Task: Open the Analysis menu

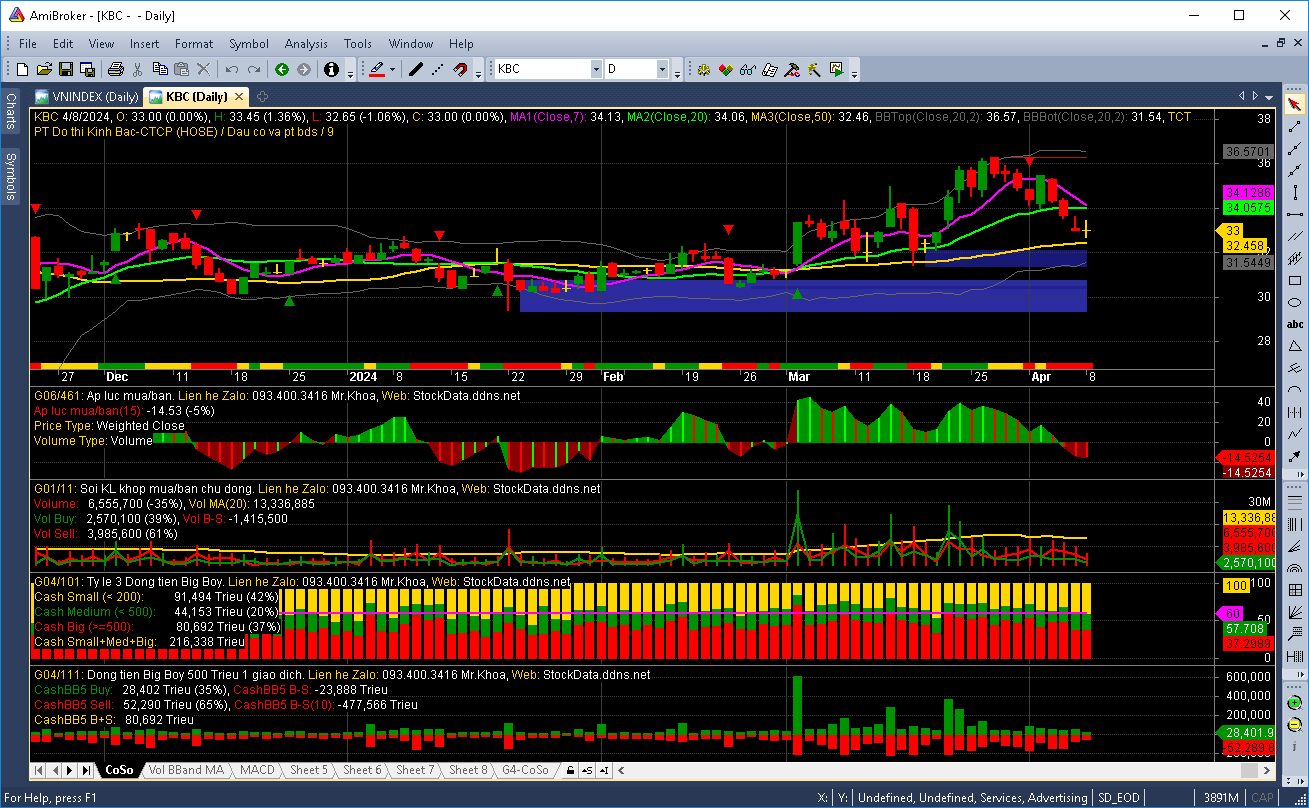Action: (x=306, y=44)
